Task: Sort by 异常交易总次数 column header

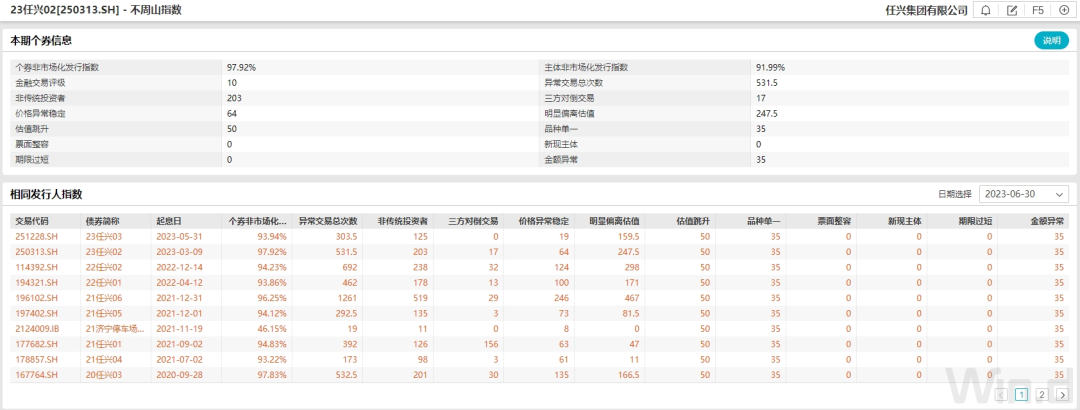Action: click(327, 221)
